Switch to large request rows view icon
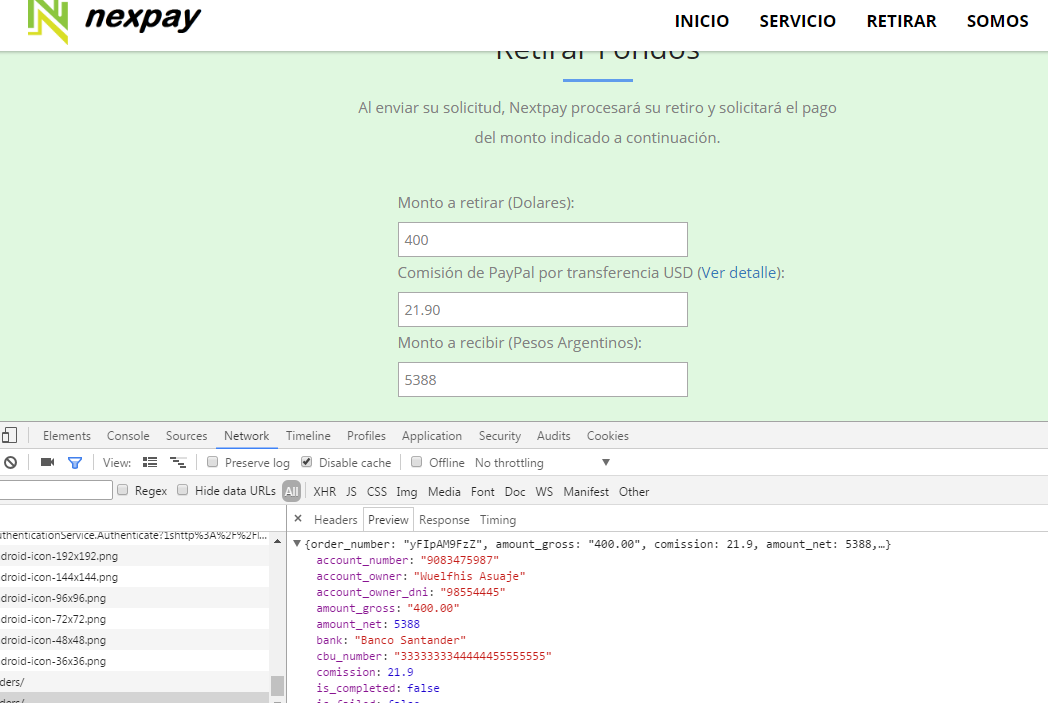 pyautogui.click(x=150, y=462)
